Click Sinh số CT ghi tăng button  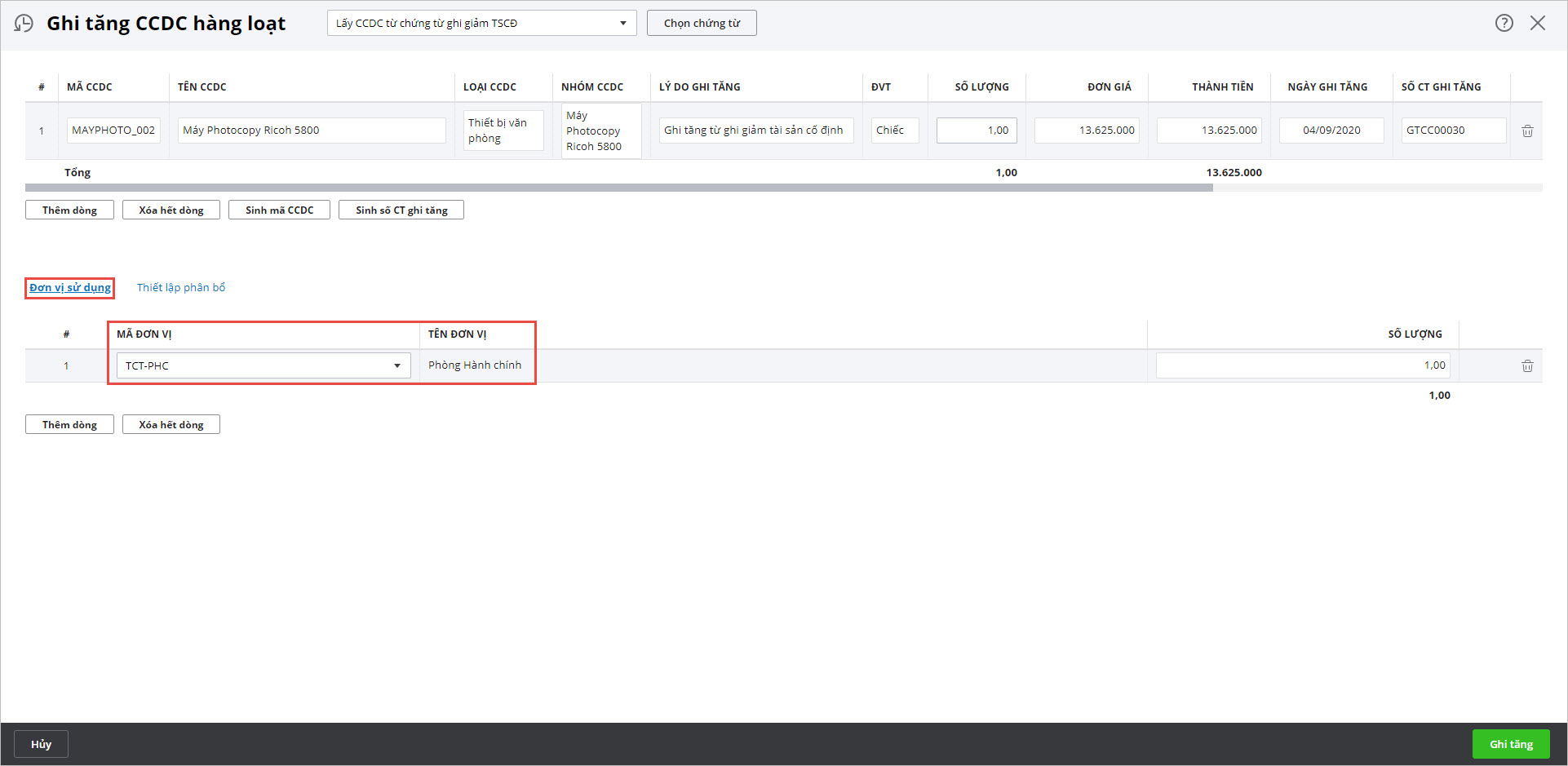[401, 210]
